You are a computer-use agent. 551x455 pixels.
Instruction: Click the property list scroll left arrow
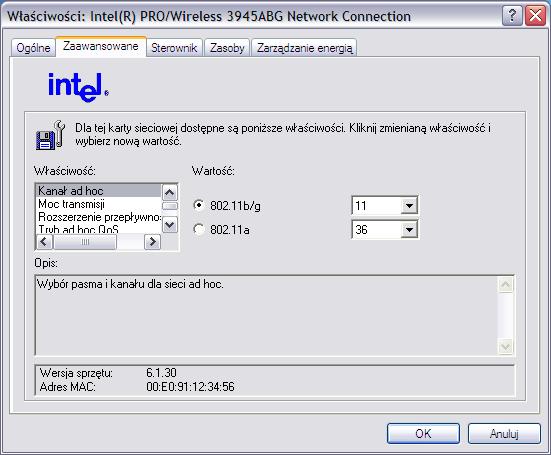[x=45, y=242]
